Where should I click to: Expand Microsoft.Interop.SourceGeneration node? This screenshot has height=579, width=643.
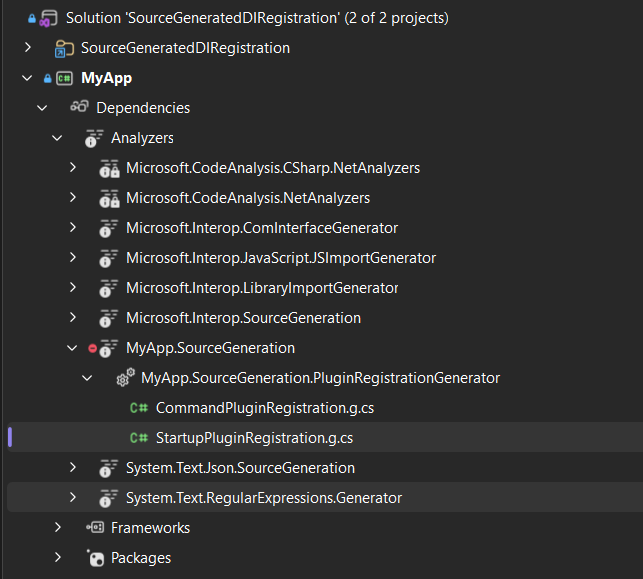(73, 317)
